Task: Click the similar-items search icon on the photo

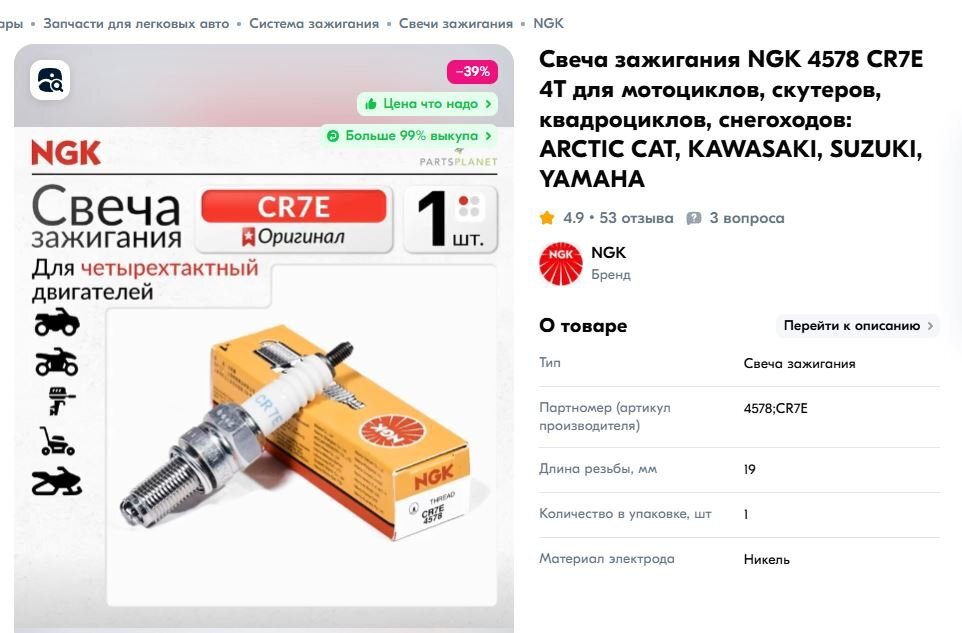Action: click(50, 80)
